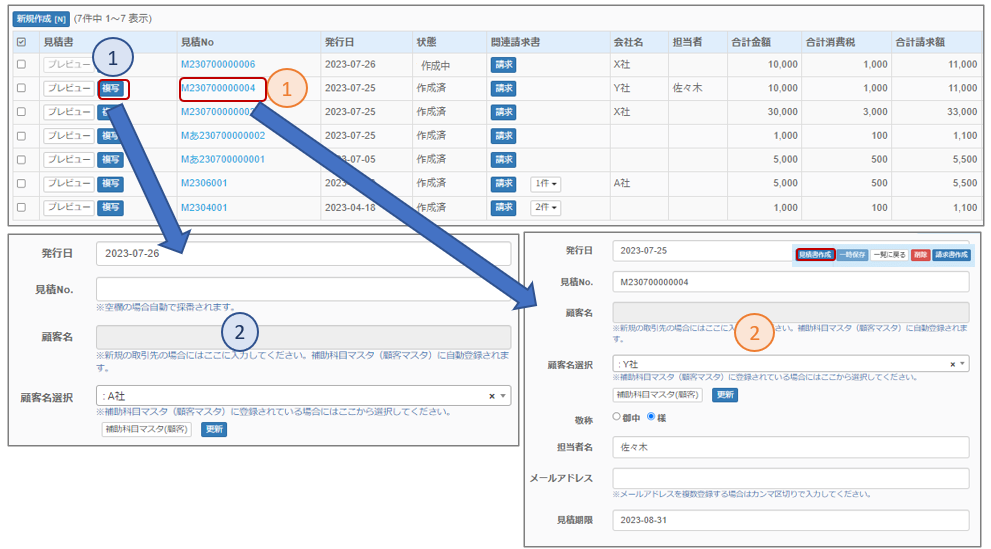Select the 御中 radio button
Screen dimensions: 991x549
coord(617,417)
